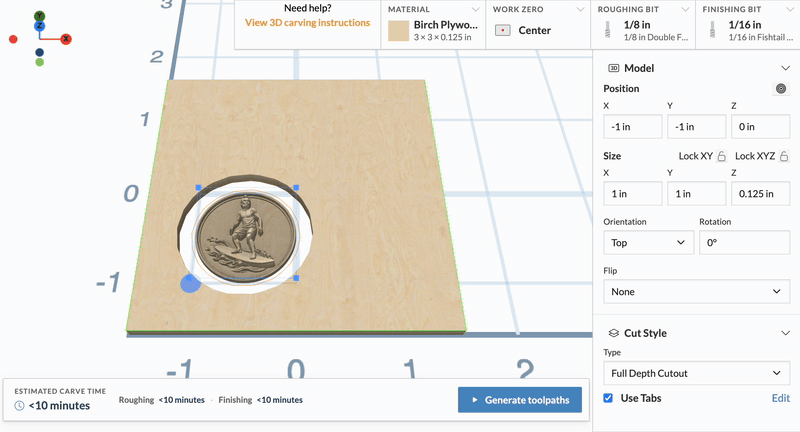Click Edit link next to Use Tabs
The width and height of the screenshot is (800, 432).
click(x=781, y=398)
